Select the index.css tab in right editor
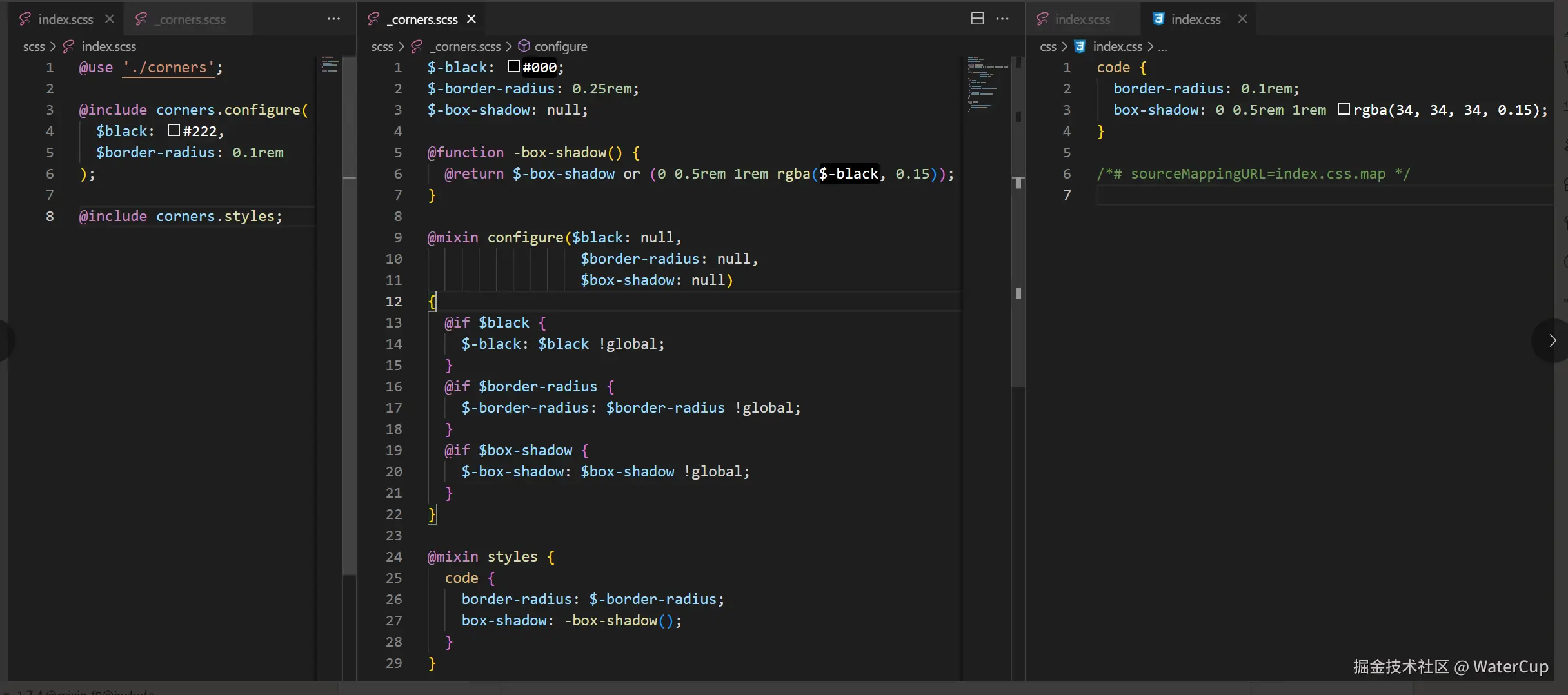Viewport: 1568px width, 695px height. (x=1196, y=19)
